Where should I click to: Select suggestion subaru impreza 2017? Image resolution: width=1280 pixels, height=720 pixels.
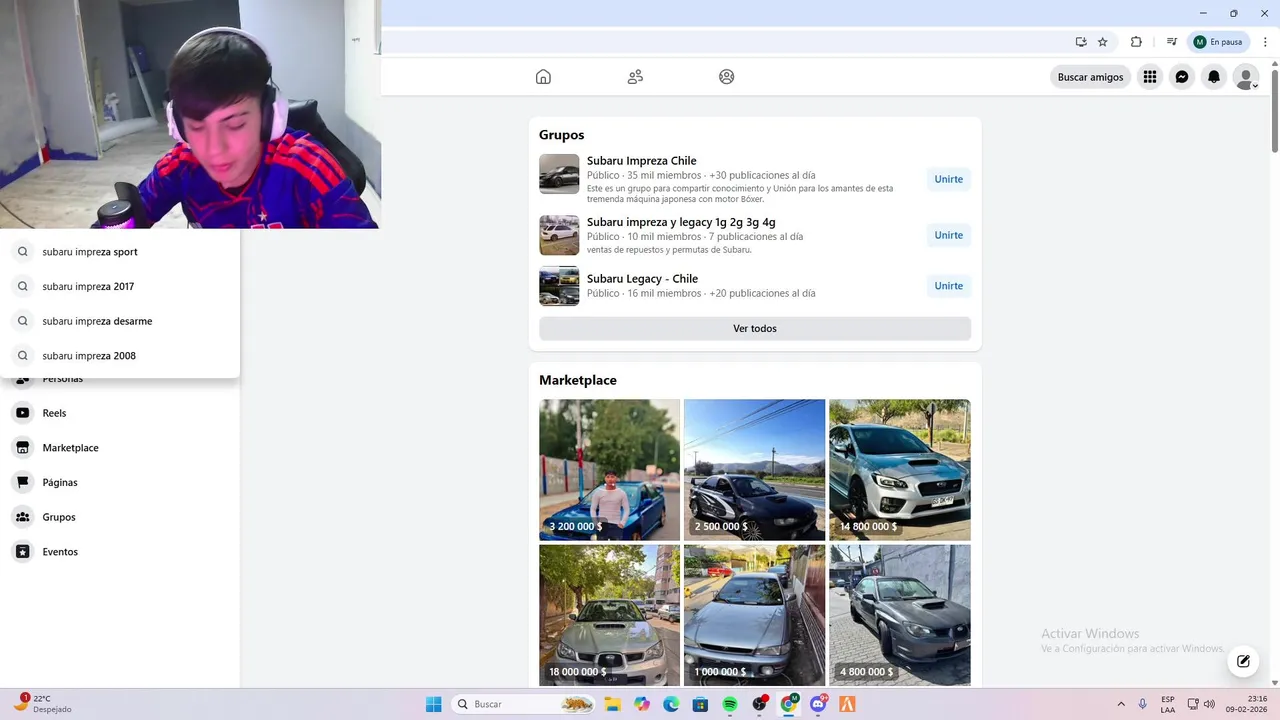(120, 287)
